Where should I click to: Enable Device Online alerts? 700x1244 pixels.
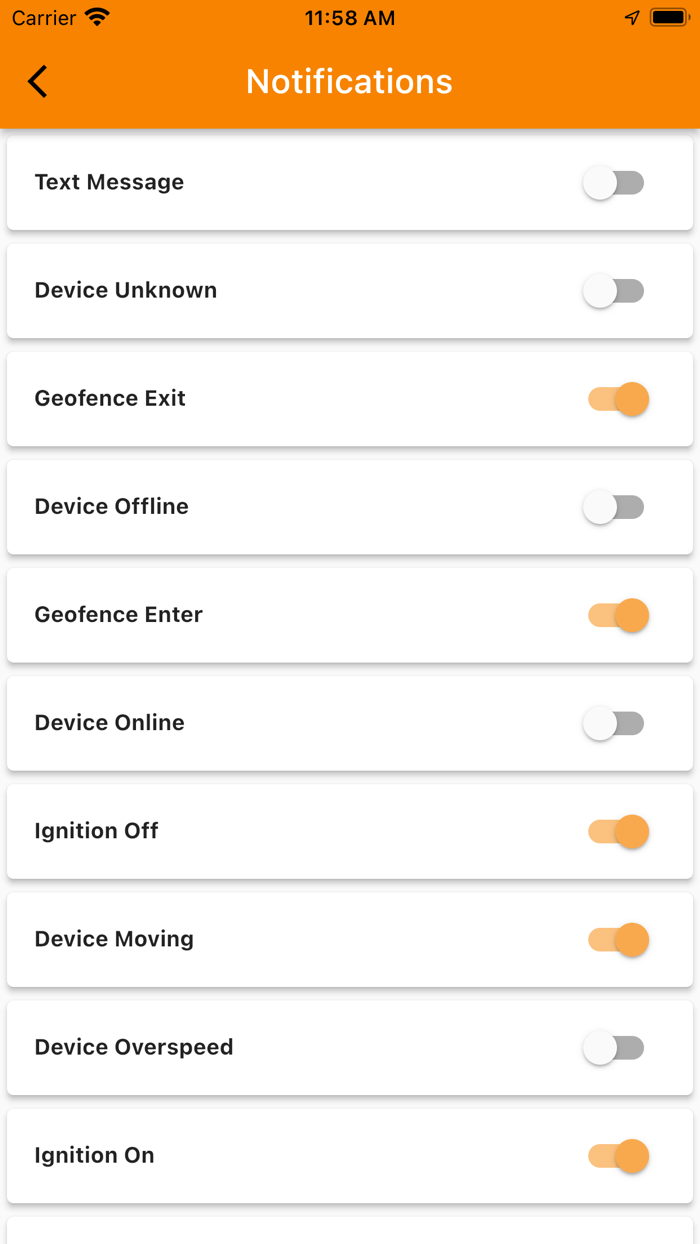tap(614, 723)
